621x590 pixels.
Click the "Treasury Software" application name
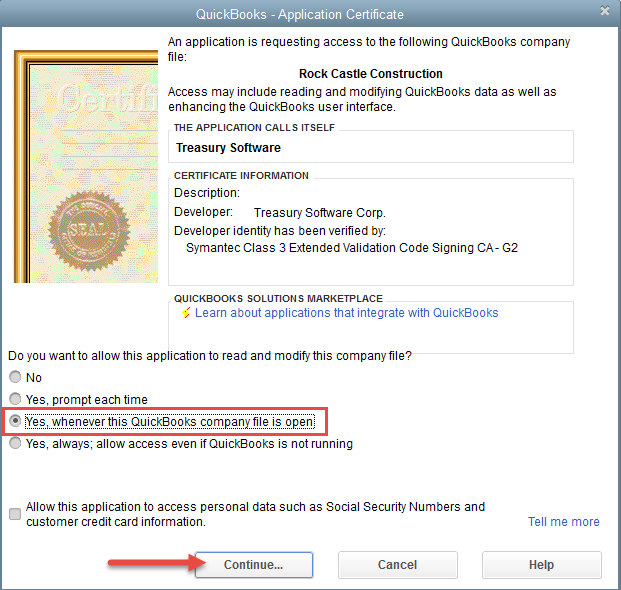(229, 148)
